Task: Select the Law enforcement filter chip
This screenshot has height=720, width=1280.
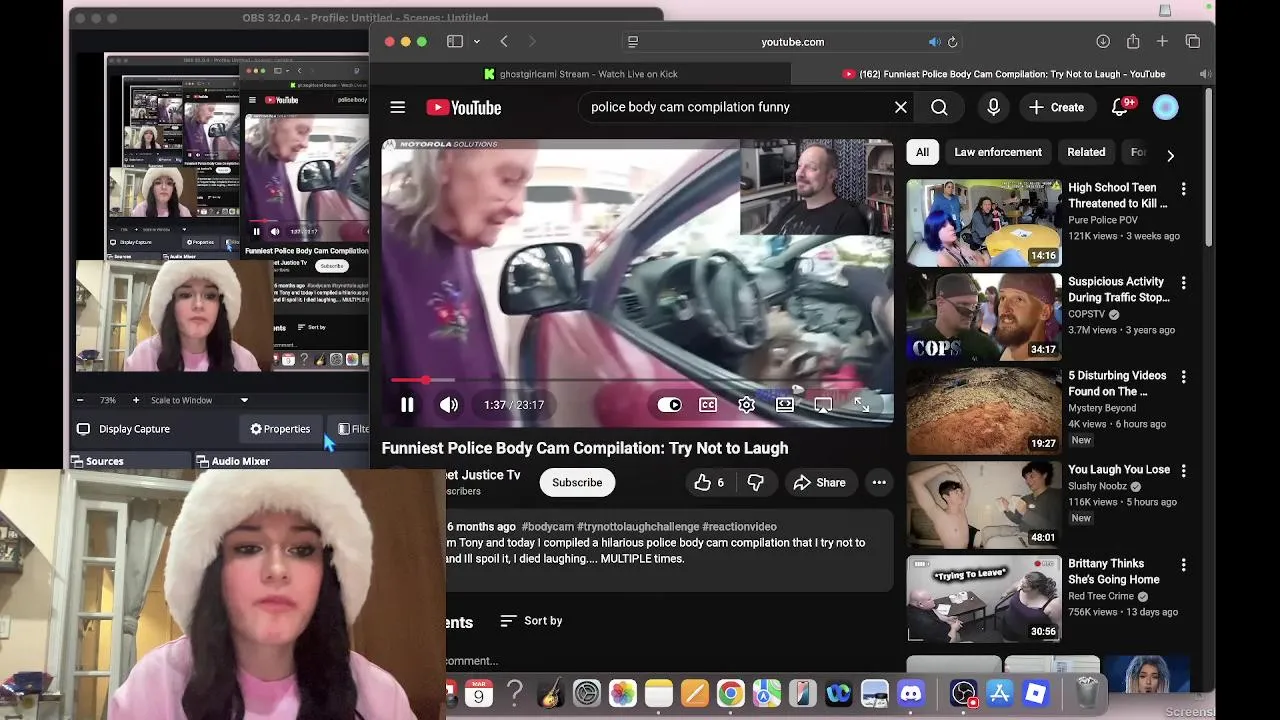Action: [998, 152]
